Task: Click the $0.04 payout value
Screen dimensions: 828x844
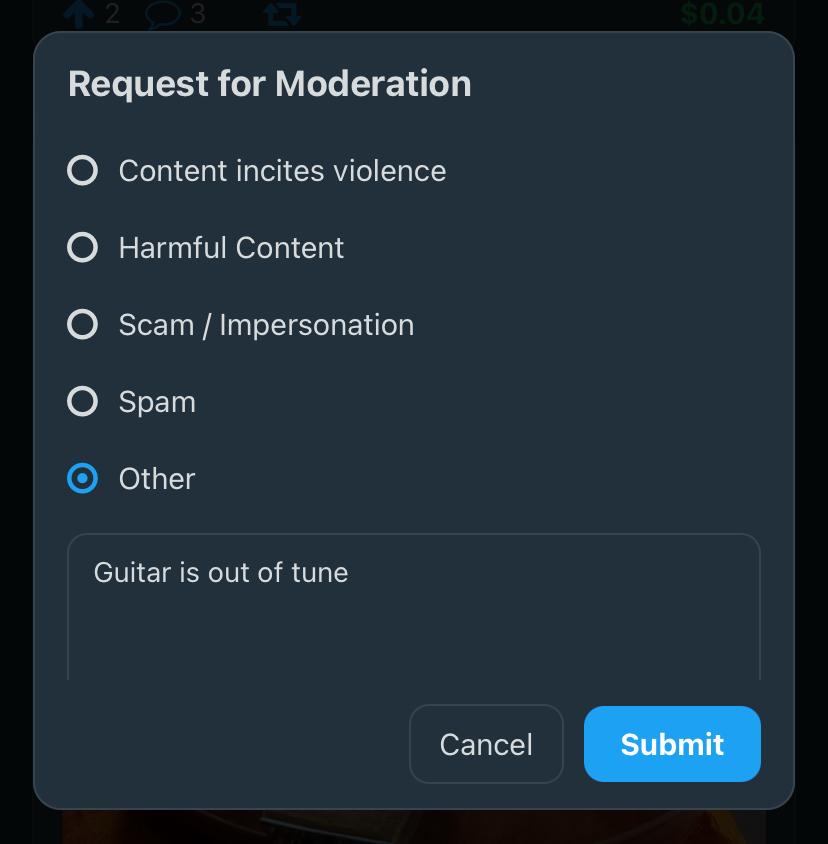Action: pyautogui.click(x=722, y=14)
